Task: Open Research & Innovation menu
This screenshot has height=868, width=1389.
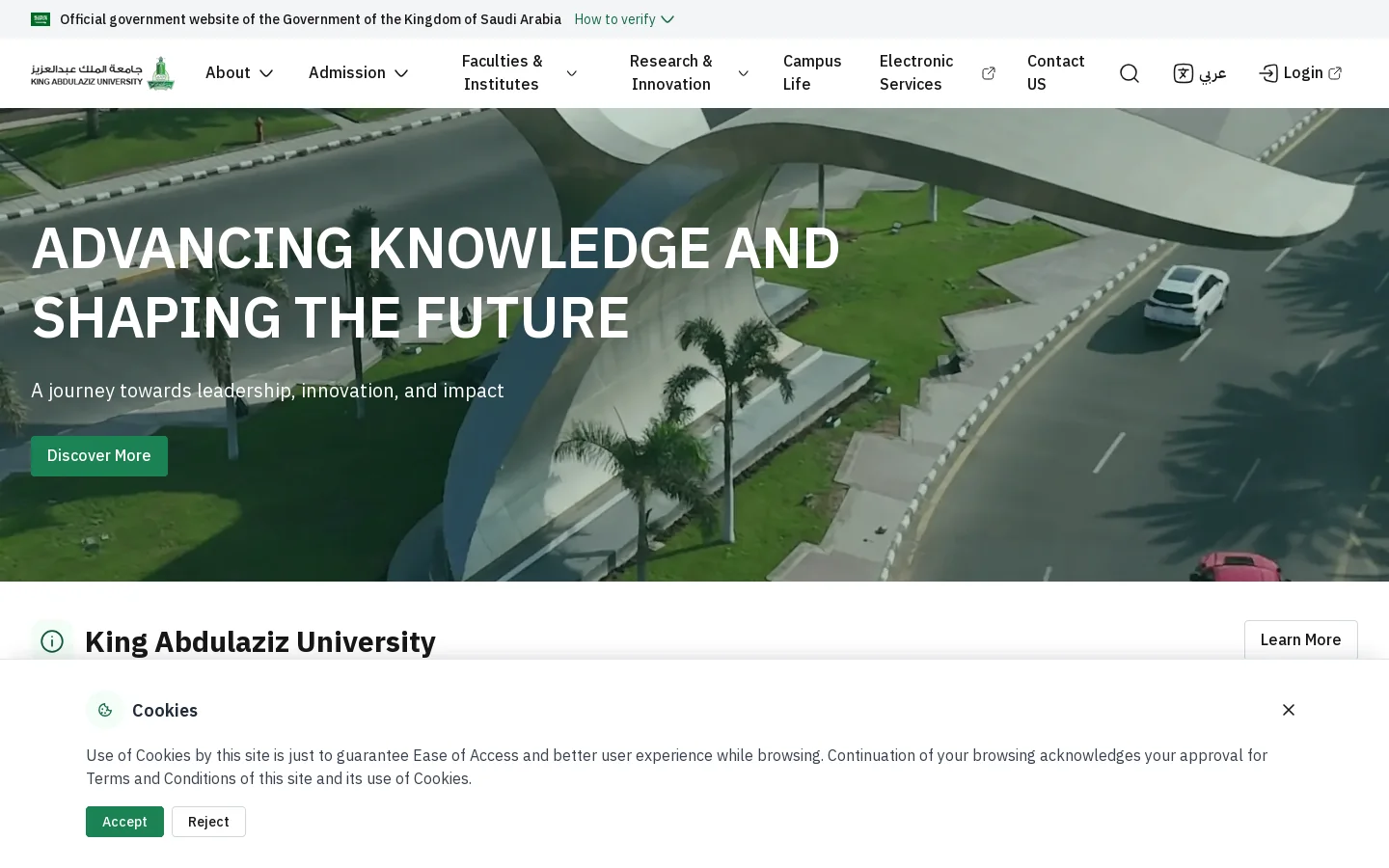Action: pyautogui.click(x=671, y=73)
